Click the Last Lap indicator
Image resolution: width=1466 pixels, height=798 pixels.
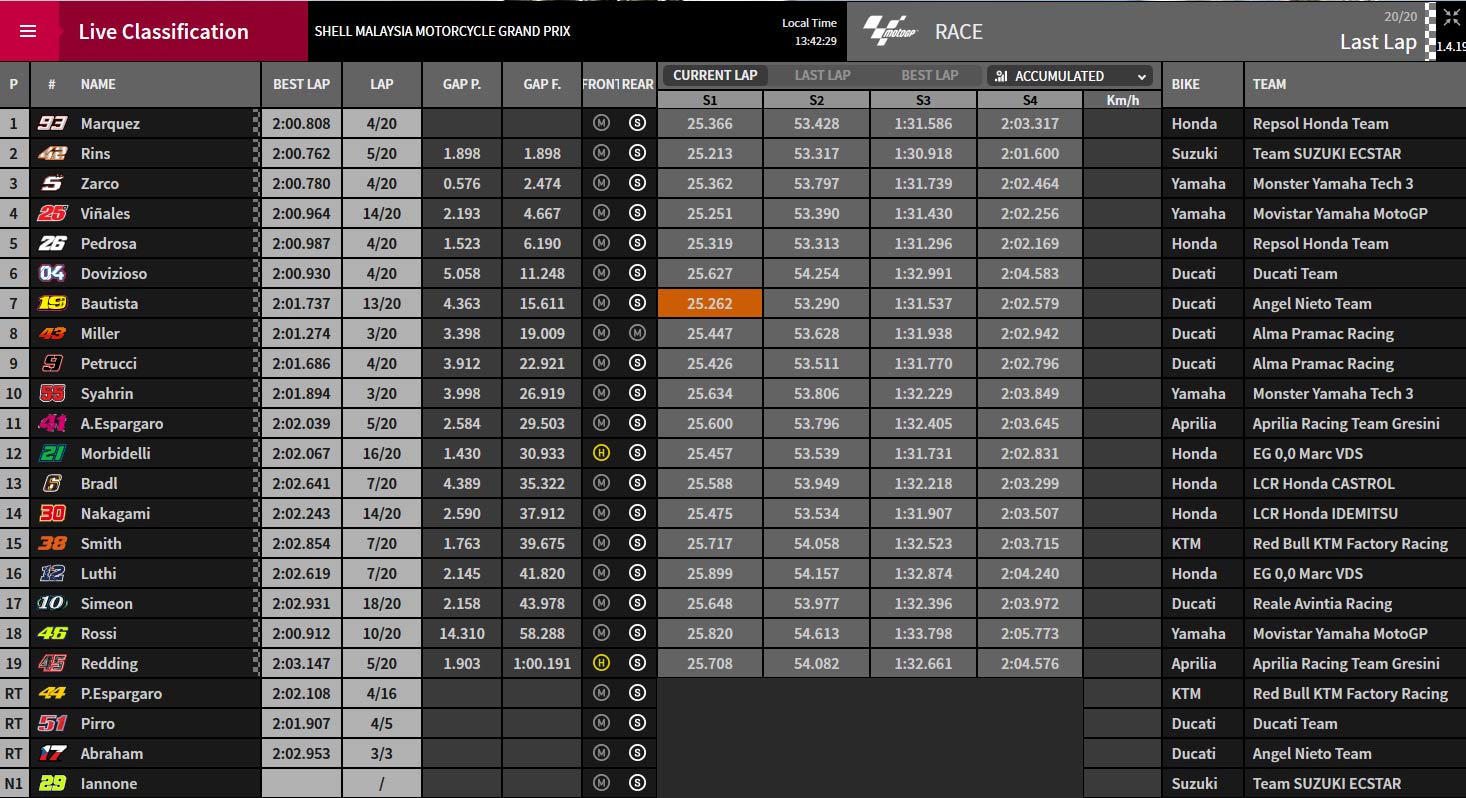tap(1378, 42)
